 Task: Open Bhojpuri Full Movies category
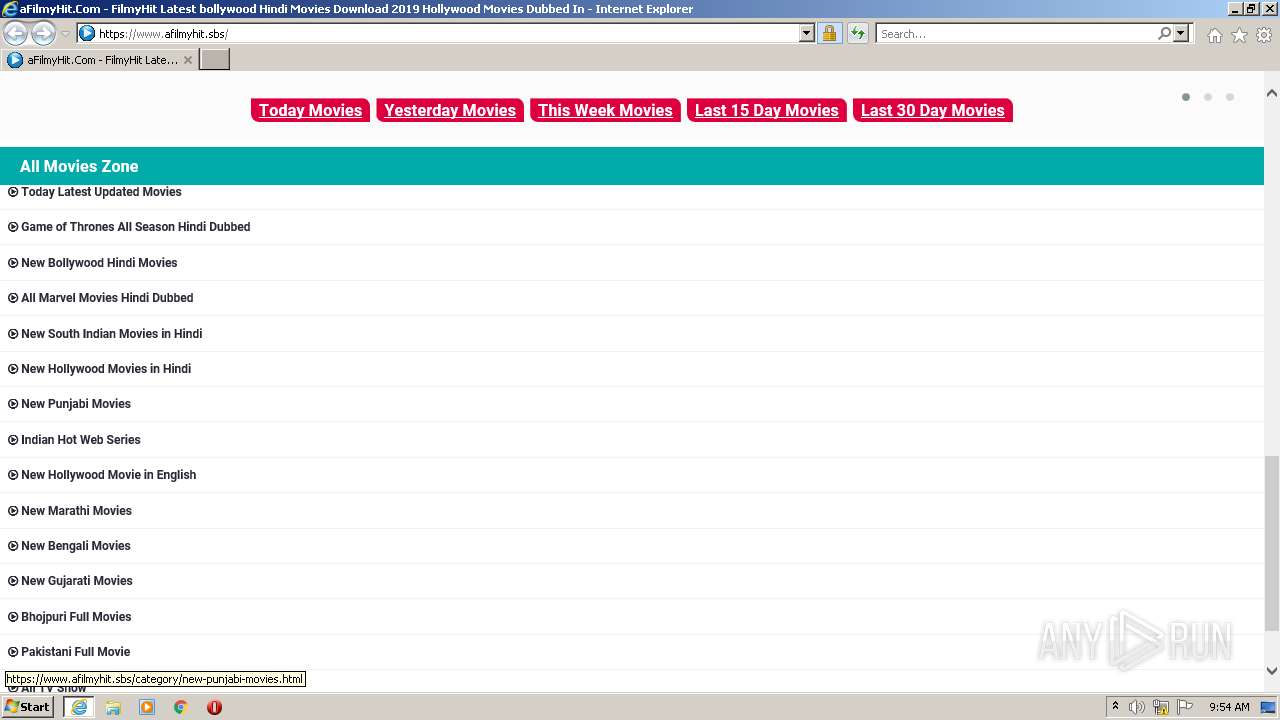[70, 617]
